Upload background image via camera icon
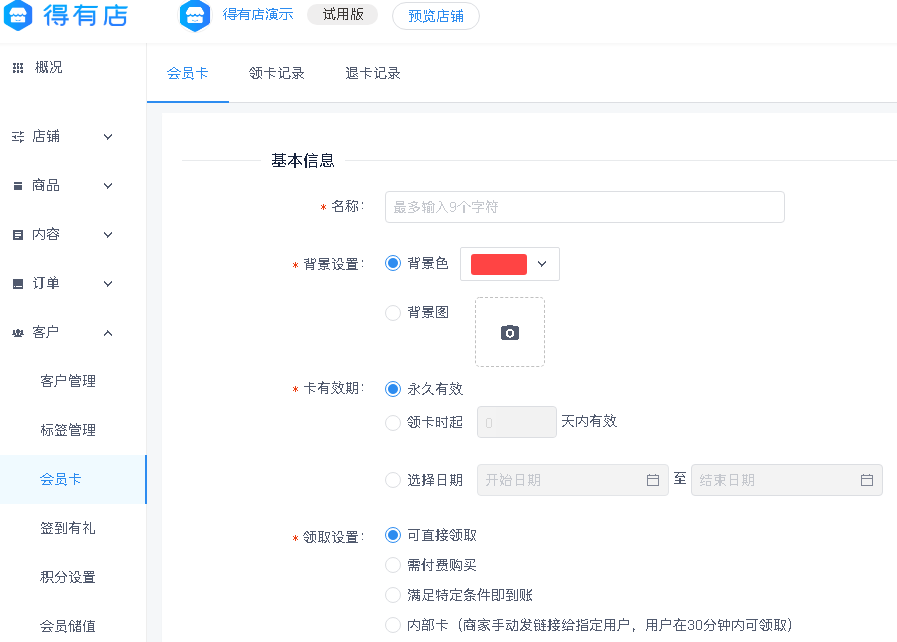The width and height of the screenshot is (897, 642). [x=510, y=332]
